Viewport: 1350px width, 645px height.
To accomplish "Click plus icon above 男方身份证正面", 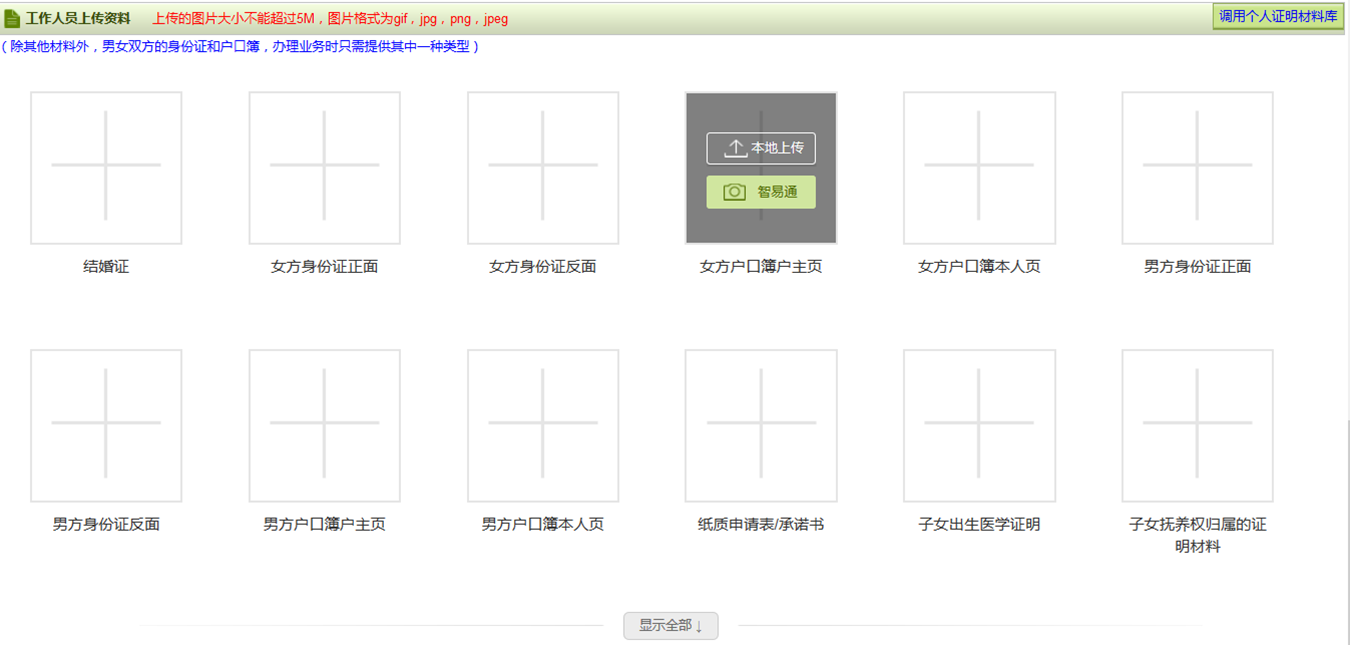I will (x=1197, y=167).
